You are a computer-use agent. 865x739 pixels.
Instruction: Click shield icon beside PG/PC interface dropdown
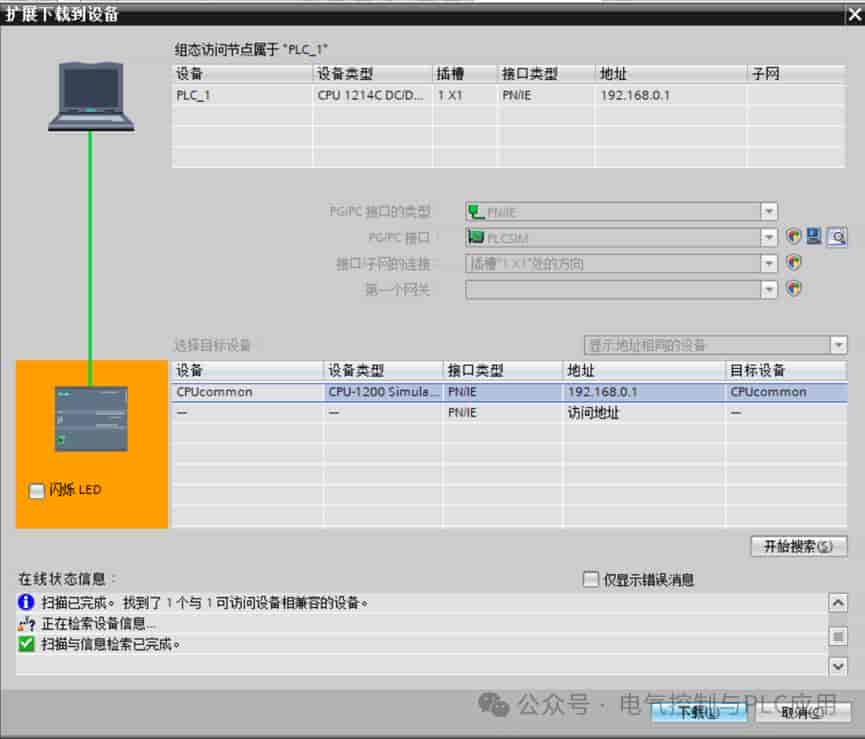click(794, 237)
